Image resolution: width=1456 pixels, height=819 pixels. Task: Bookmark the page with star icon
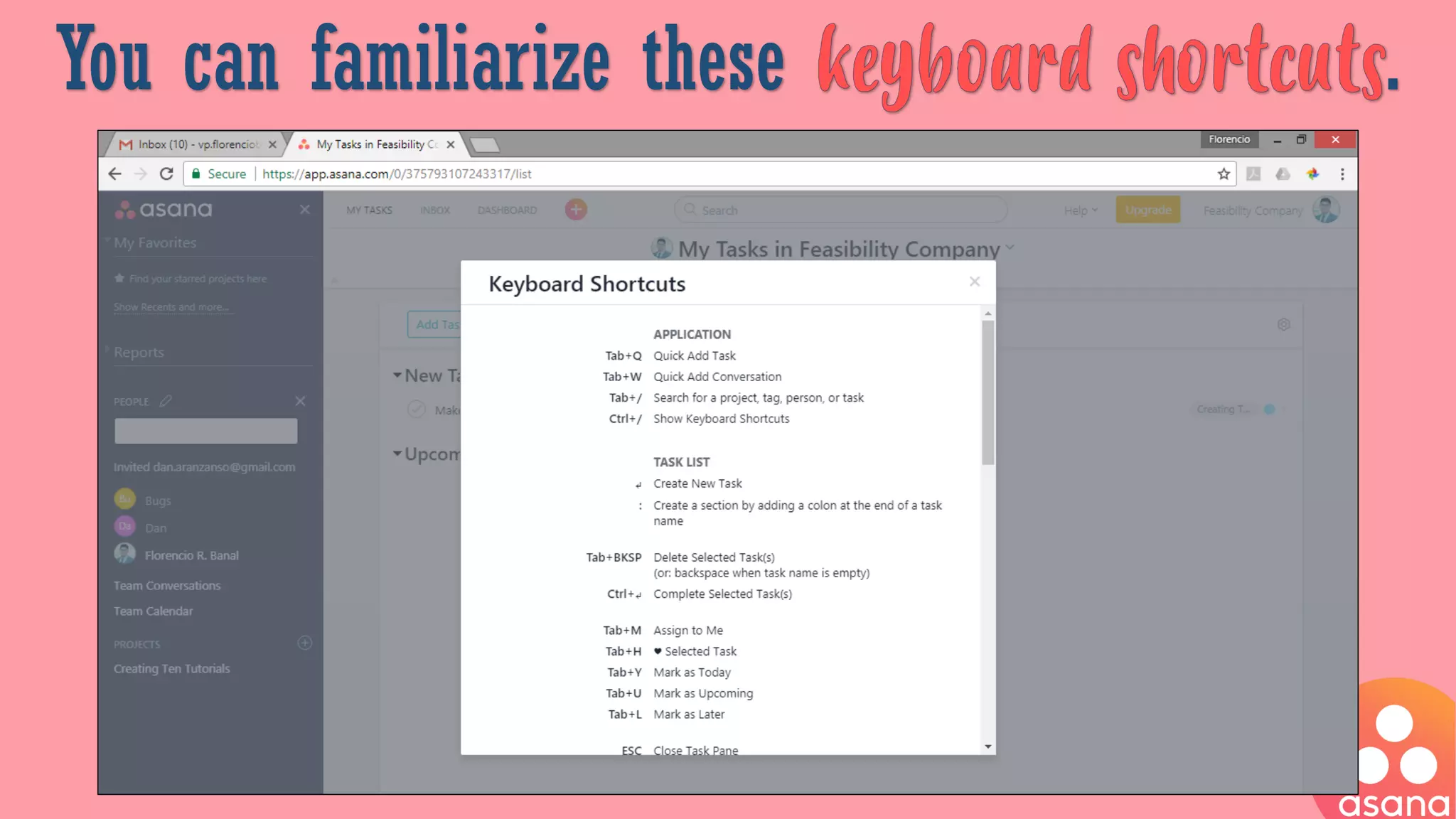point(1224,174)
